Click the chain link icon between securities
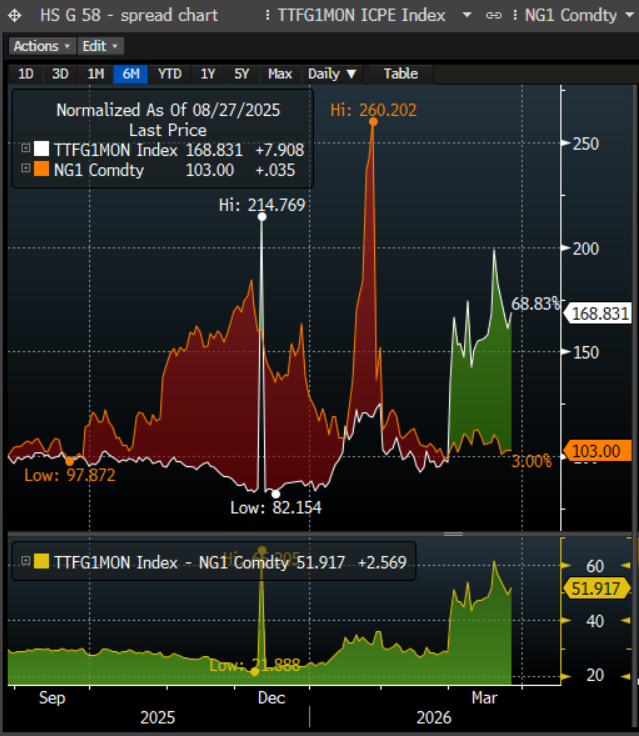639x736 pixels. click(x=493, y=15)
